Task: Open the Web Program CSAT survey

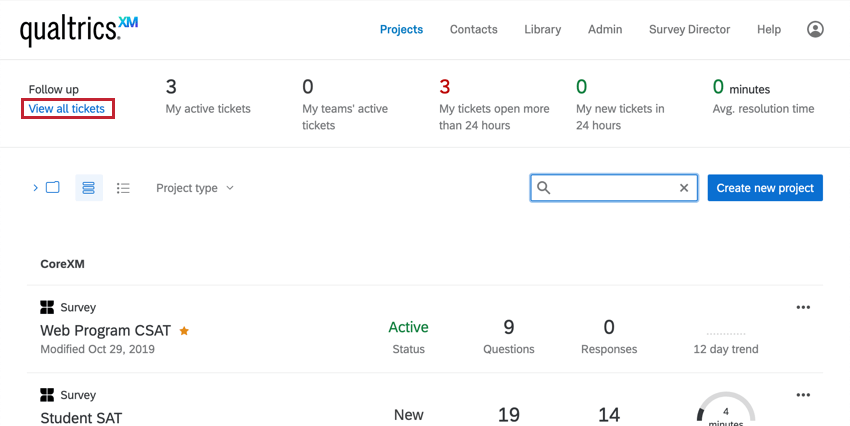Action: tap(105, 330)
